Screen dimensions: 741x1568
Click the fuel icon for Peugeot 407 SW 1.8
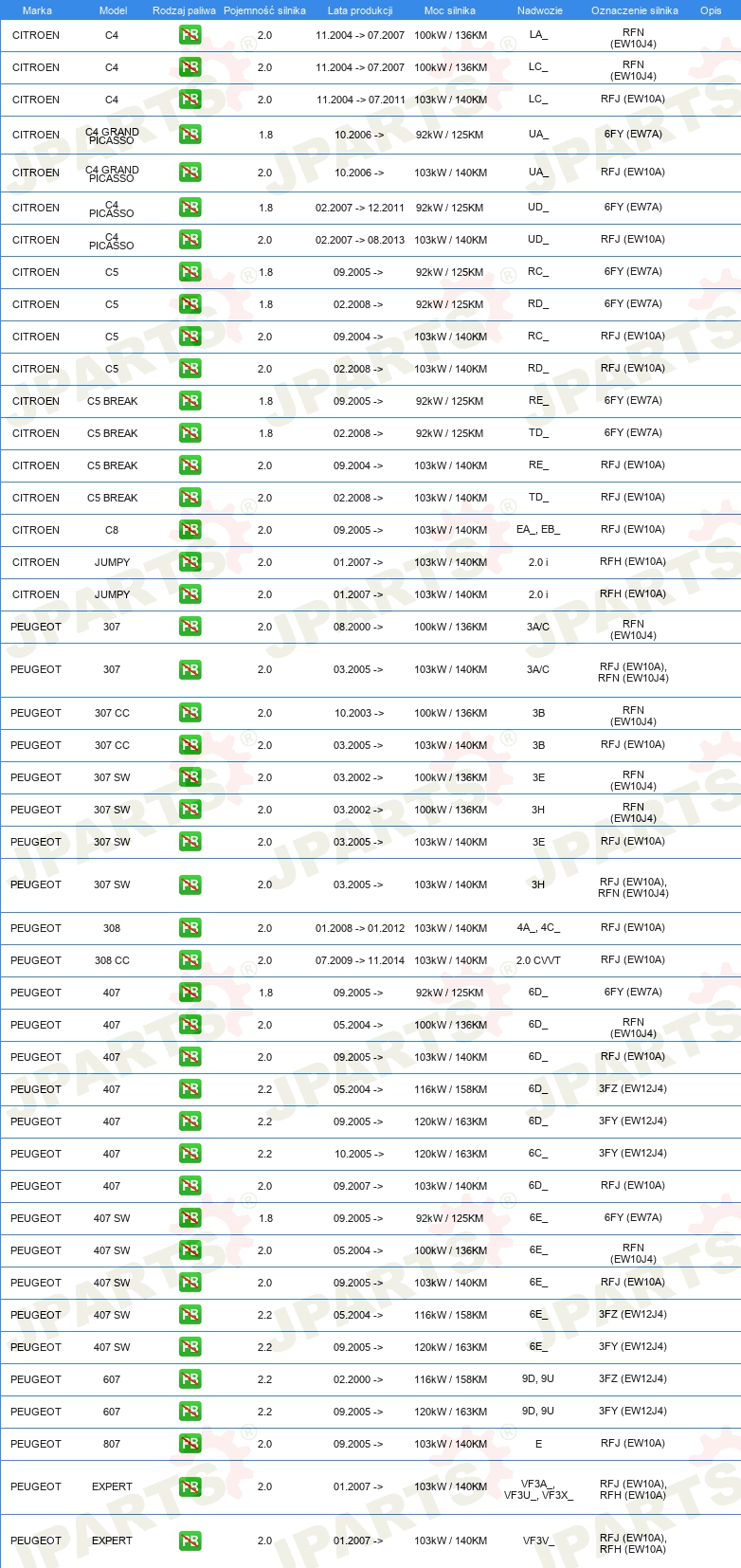[190, 1218]
